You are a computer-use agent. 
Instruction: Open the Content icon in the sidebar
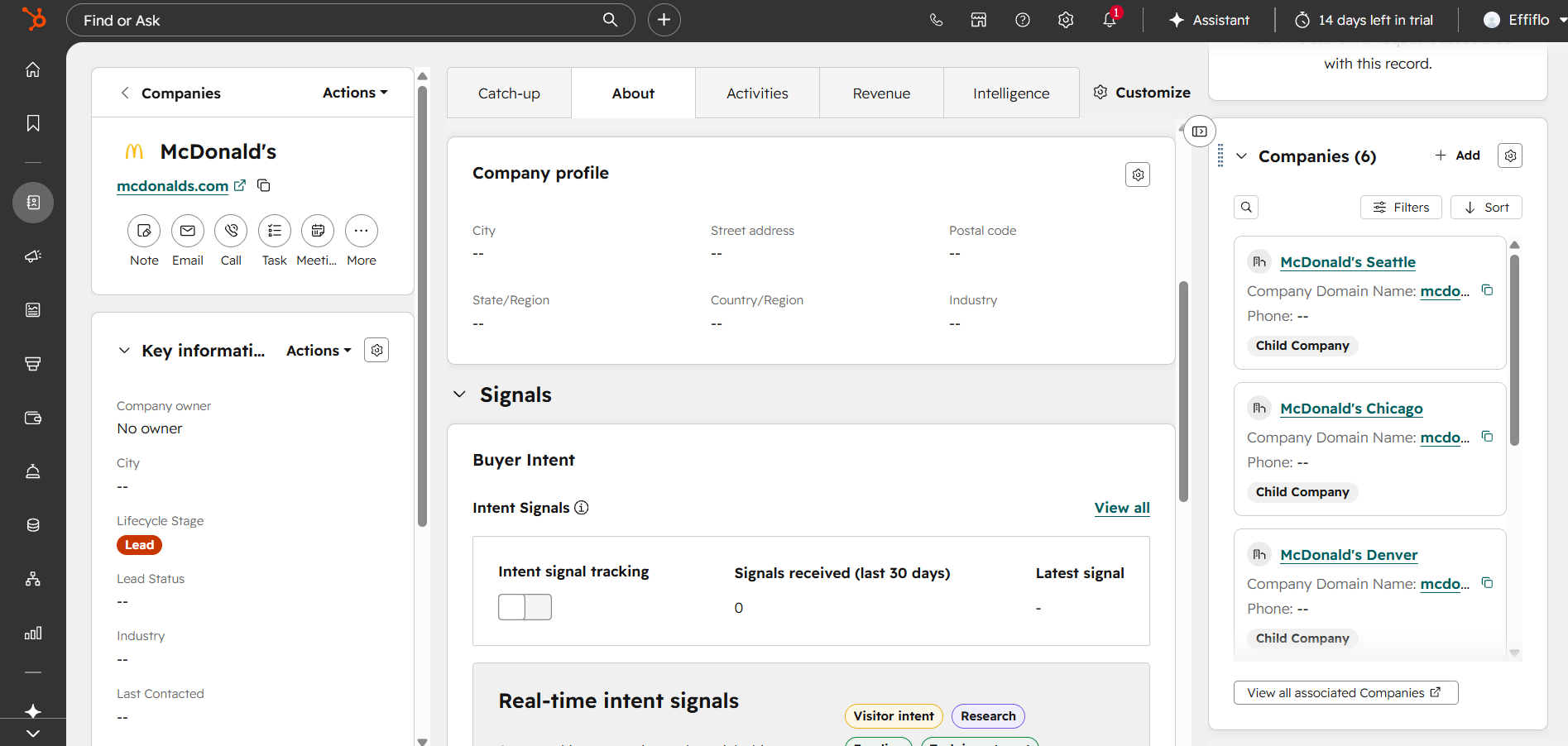(33, 310)
